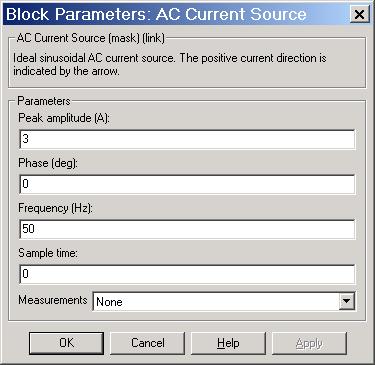This screenshot has height=365, width=375.
Task: Click the Peak amplitude (A) label
Action: (64, 118)
